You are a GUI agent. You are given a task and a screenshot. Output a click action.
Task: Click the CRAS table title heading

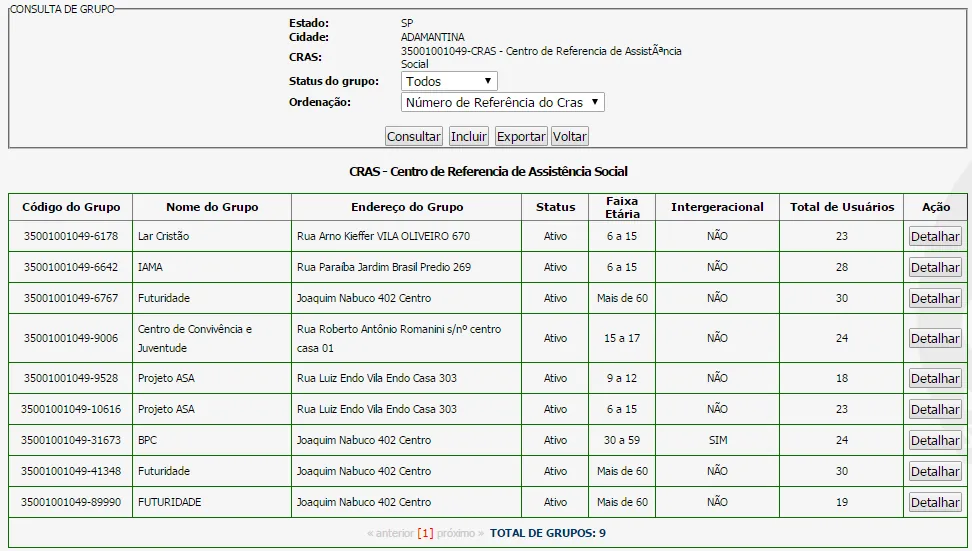(488, 172)
